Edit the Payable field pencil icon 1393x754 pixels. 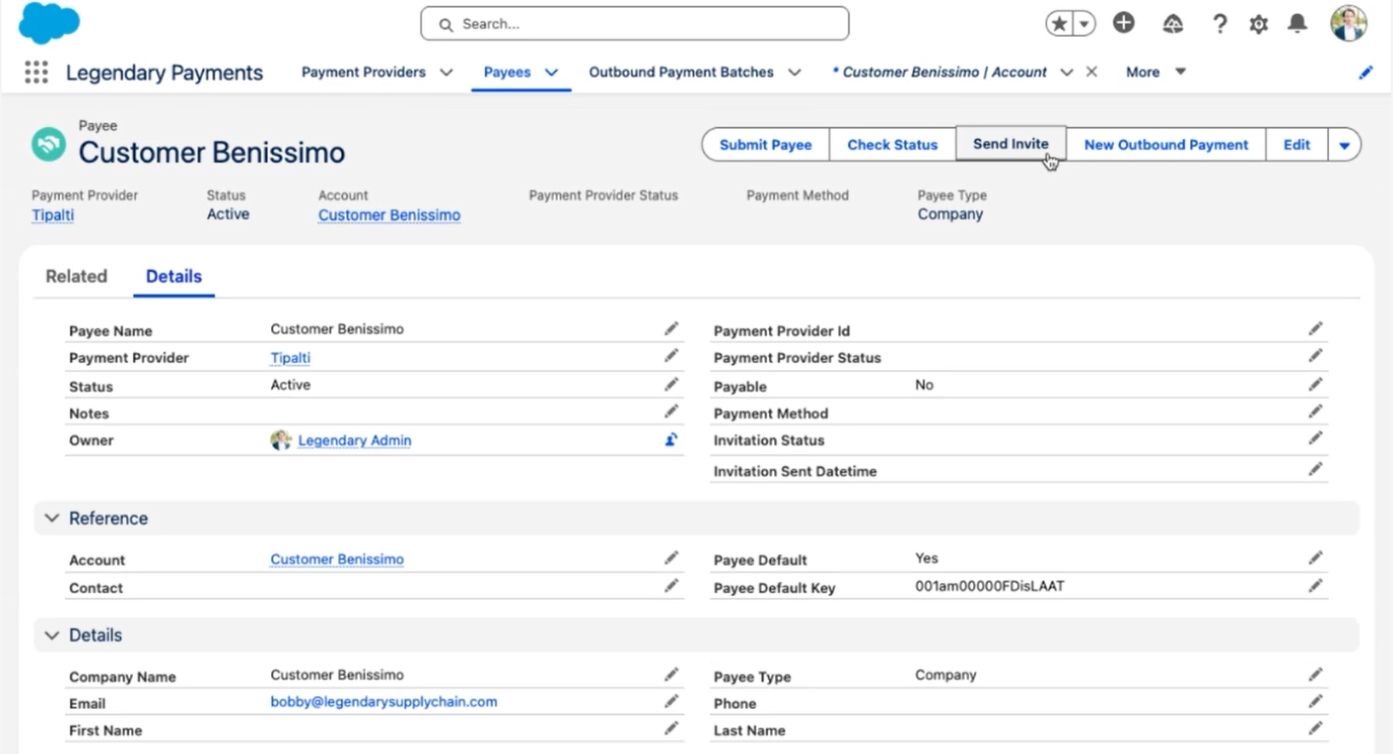tap(1315, 385)
